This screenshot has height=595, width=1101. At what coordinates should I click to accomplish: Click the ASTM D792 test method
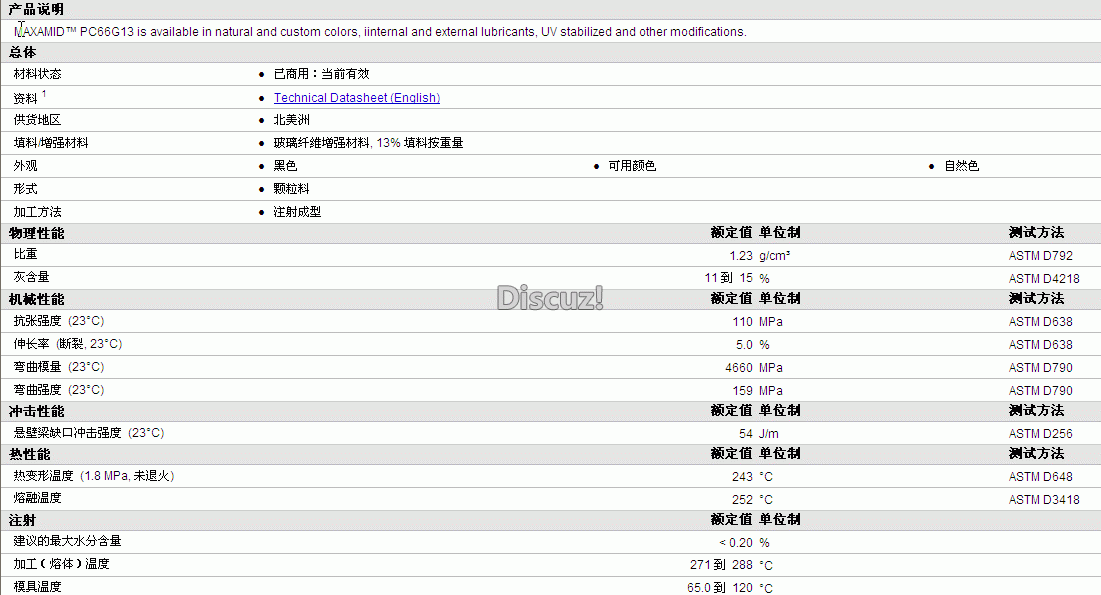[x=1041, y=256]
